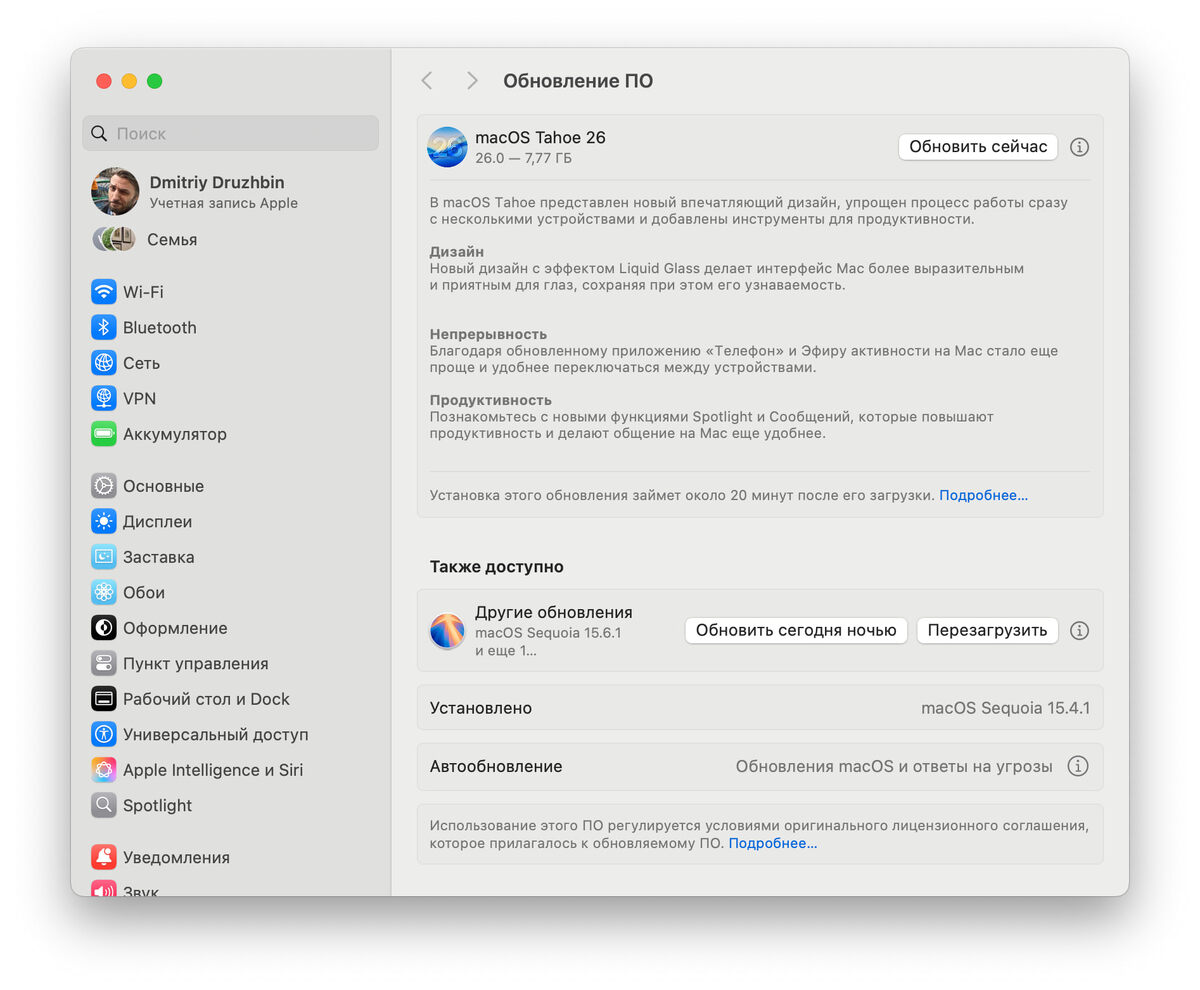
Task: Click Dmitriy Druzhbin profile avatar
Action: coord(115,192)
